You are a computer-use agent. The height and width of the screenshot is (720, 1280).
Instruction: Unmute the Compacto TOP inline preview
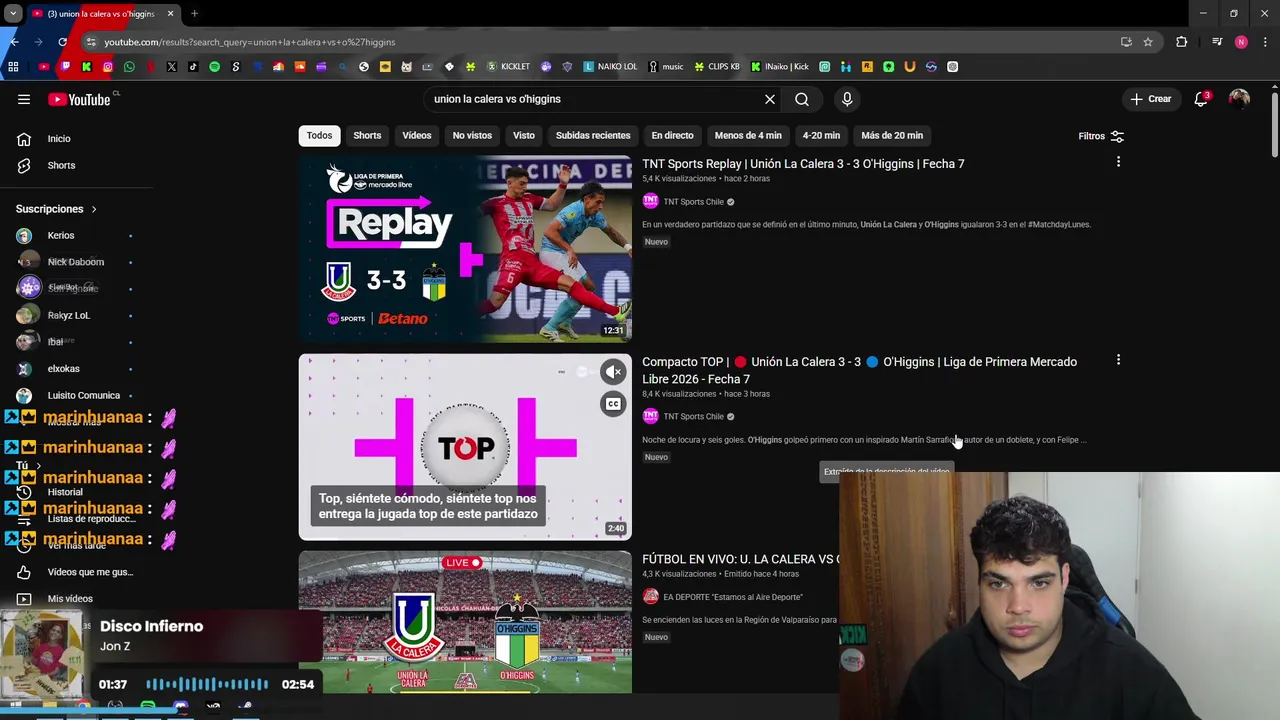(x=613, y=372)
